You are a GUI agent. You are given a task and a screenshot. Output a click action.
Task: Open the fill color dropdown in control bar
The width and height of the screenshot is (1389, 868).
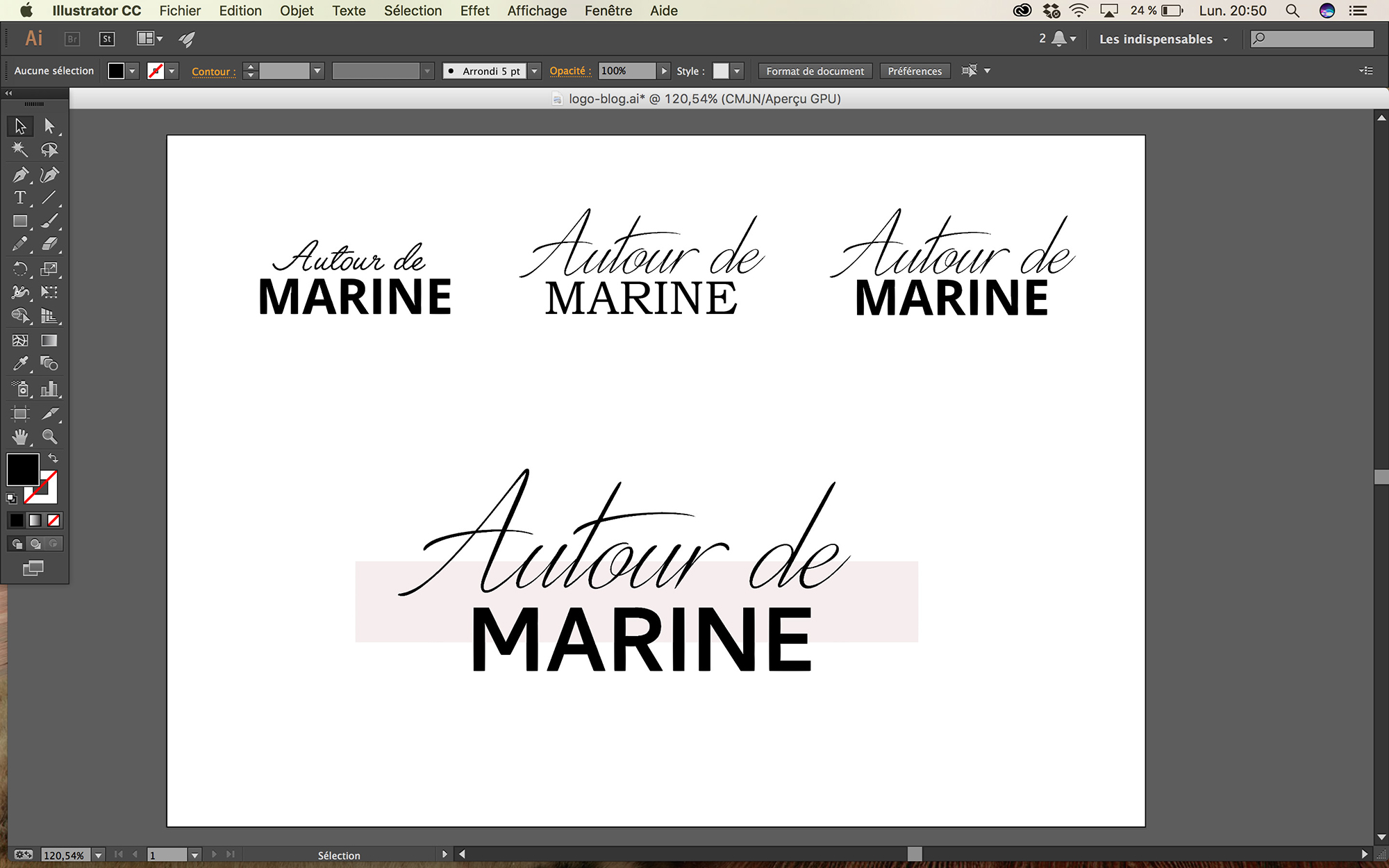tap(132, 71)
